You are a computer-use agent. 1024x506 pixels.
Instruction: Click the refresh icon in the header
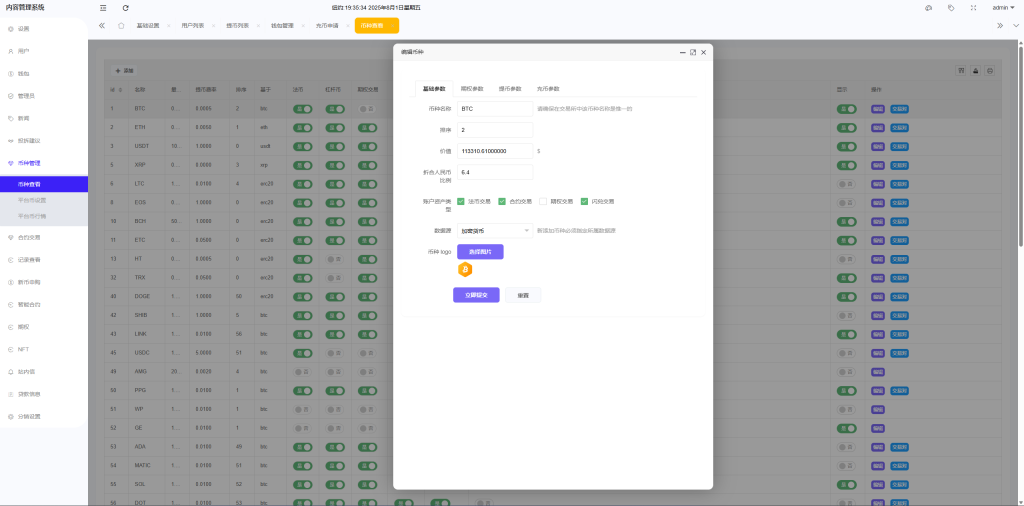pos(125,7)
